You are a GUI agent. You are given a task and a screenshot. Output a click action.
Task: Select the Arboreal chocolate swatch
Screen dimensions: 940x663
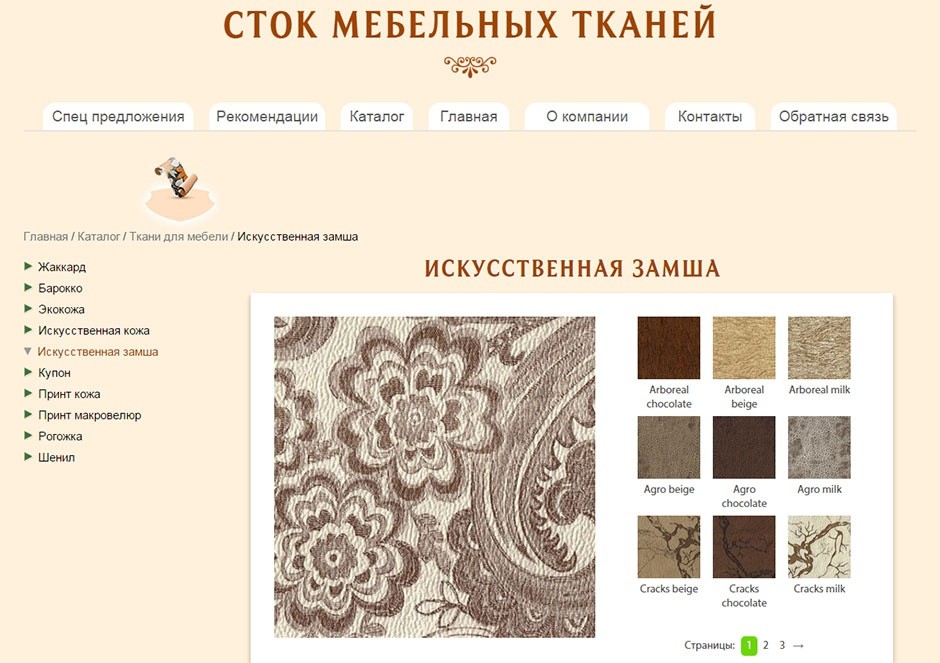click(x=668, y=348)
